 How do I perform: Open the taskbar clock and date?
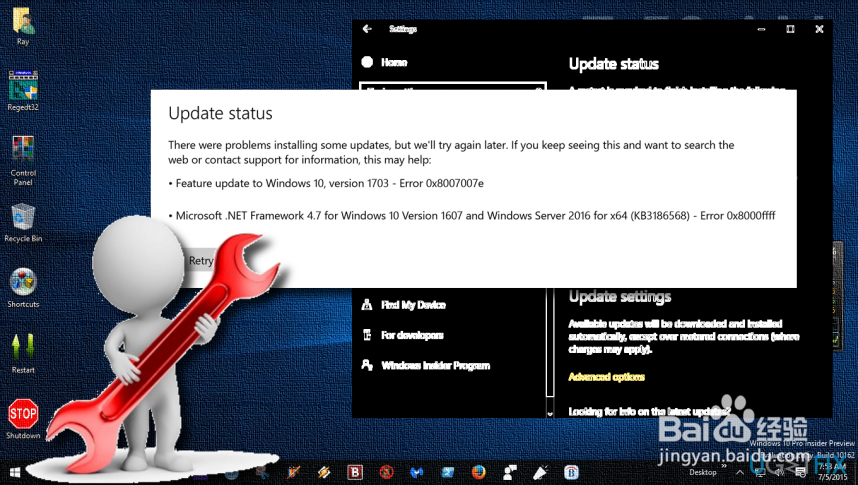(x=832, y=472)
